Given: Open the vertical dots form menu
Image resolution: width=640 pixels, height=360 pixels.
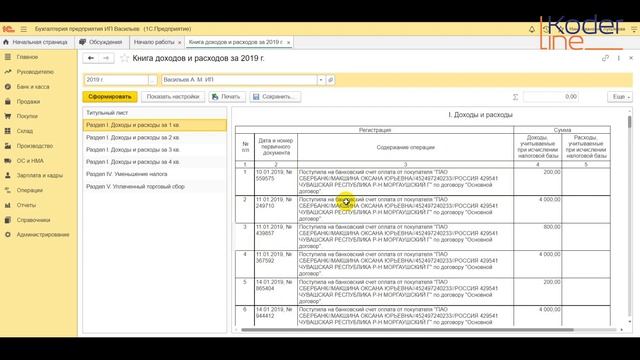Looking at the screenshot, I should [619, 58].
